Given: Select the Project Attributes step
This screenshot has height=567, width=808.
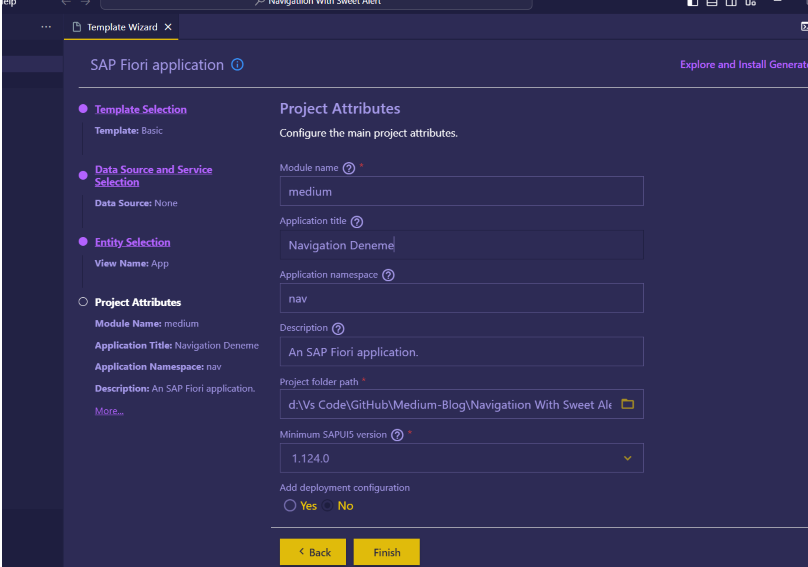Looking at the screenshot, I should click(x=138, y=303).
